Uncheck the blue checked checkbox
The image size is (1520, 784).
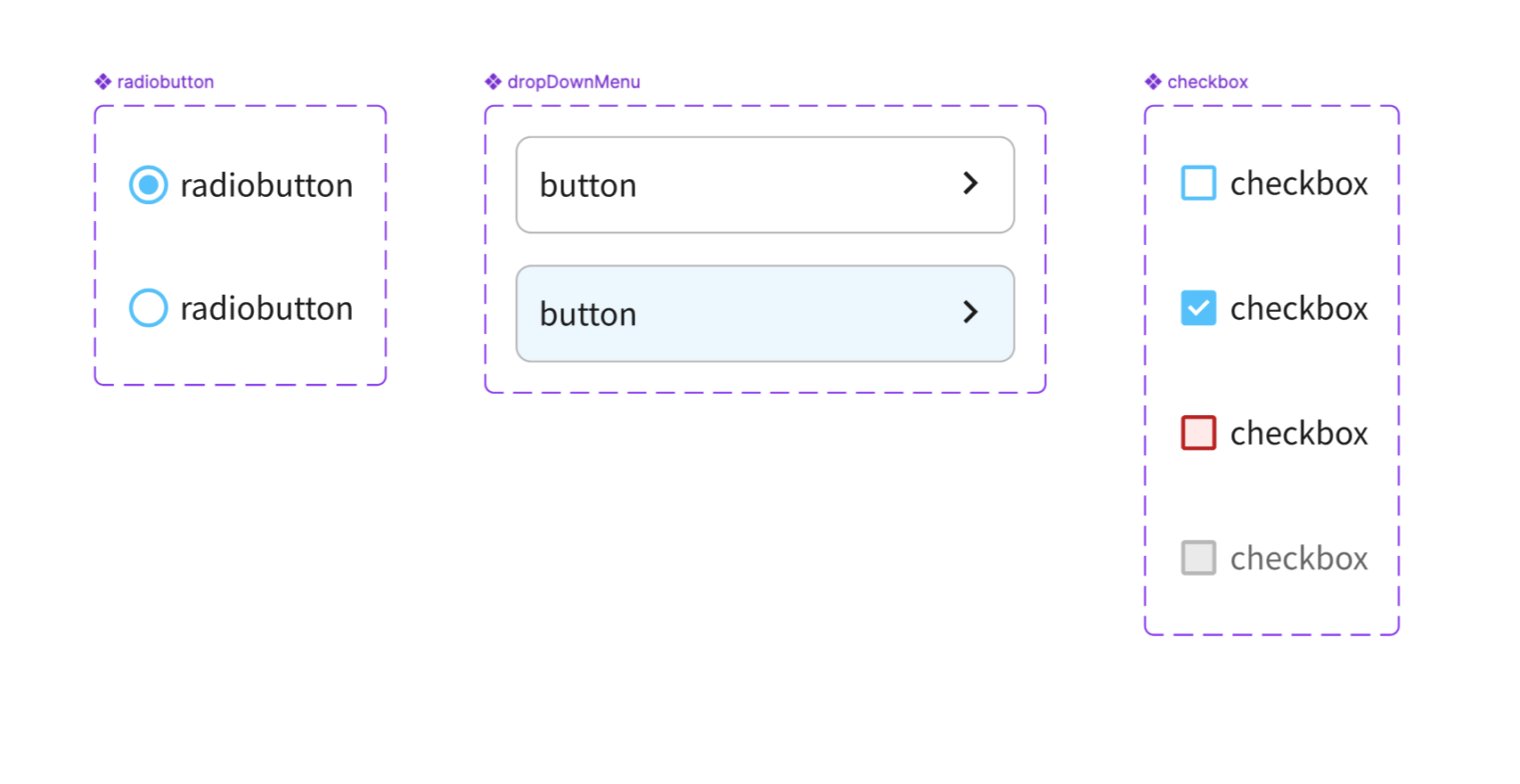[x=1198, y=308]
